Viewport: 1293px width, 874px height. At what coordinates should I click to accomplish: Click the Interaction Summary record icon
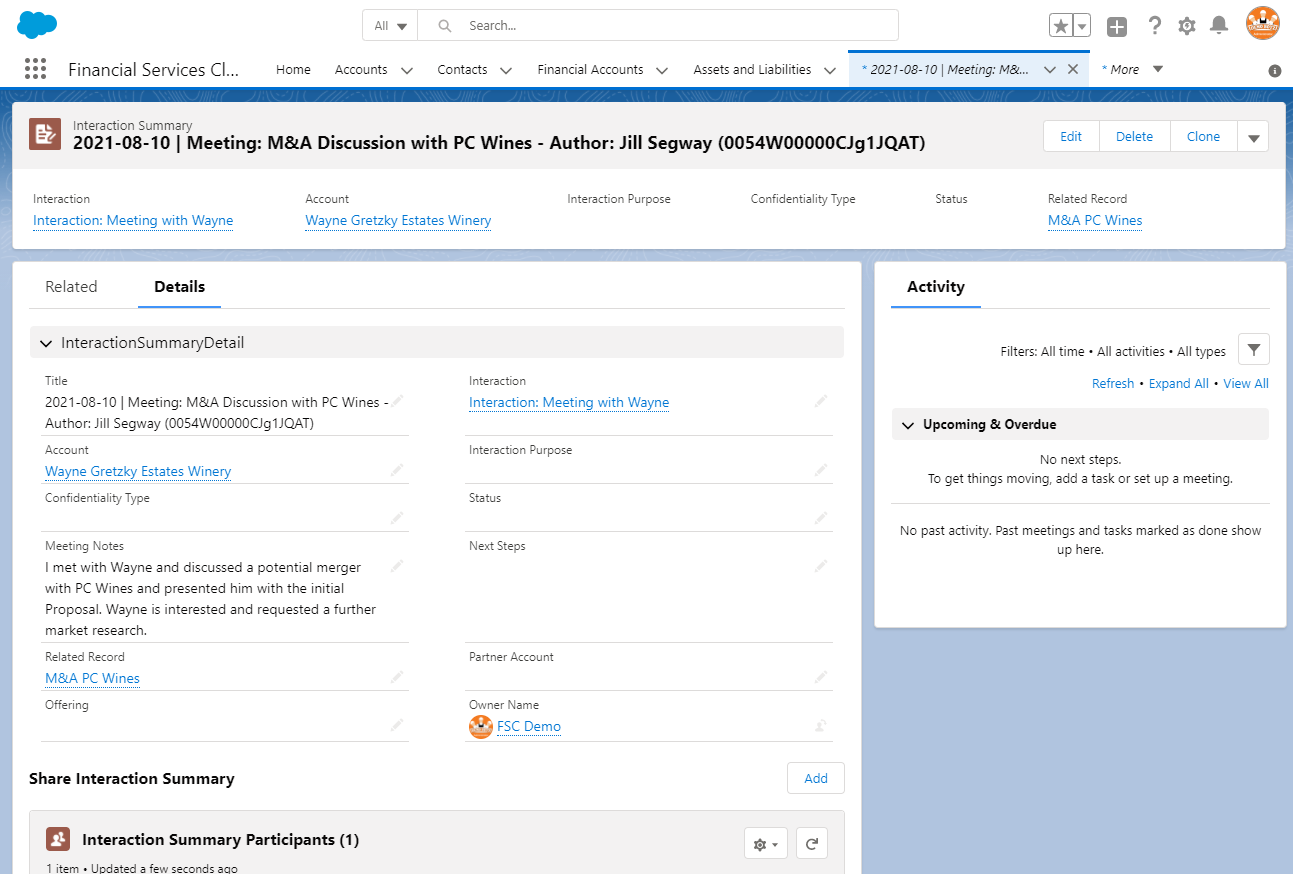(45, 134)
